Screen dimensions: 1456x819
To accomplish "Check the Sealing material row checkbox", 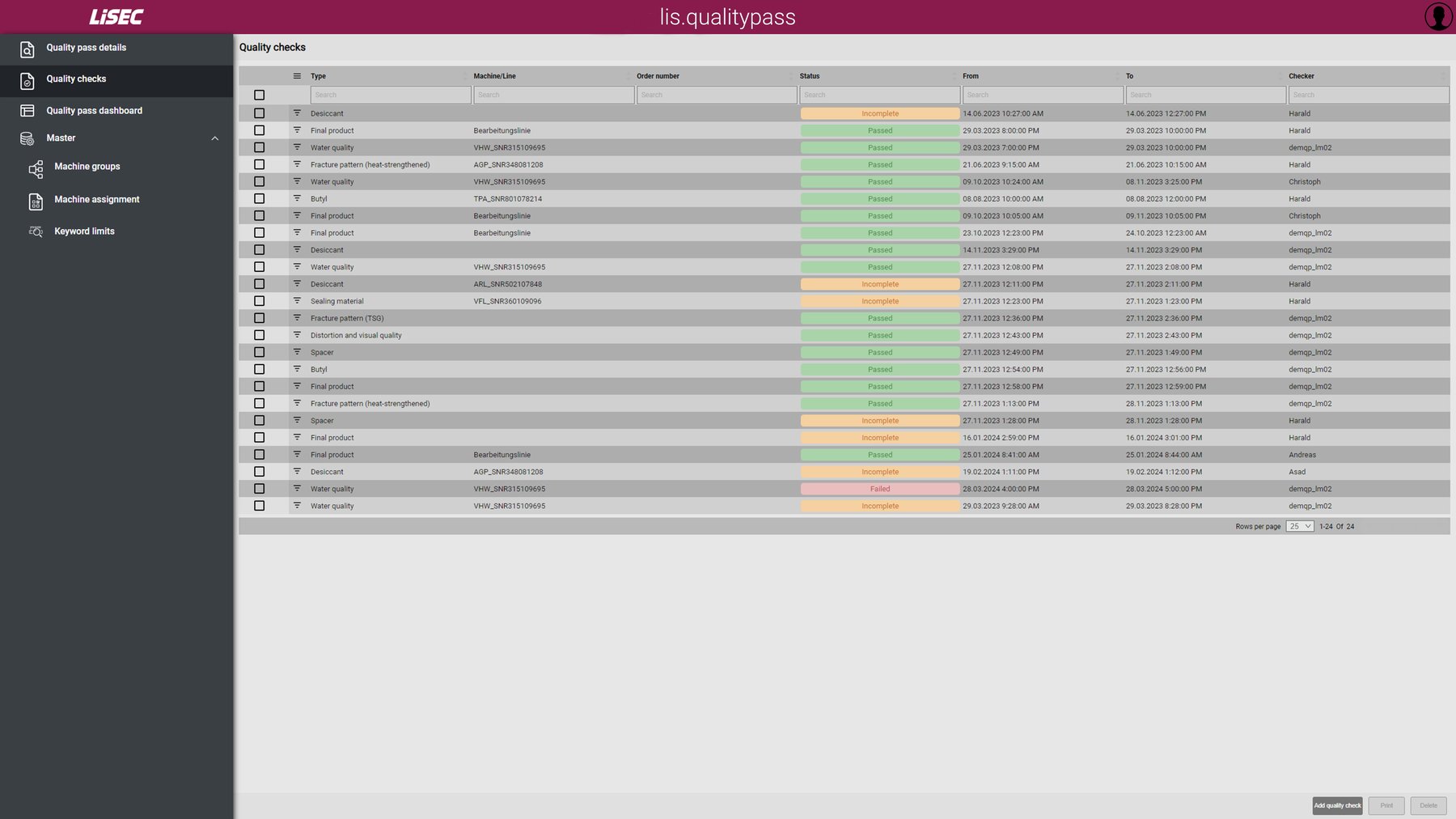I will (x=259, y=301).
